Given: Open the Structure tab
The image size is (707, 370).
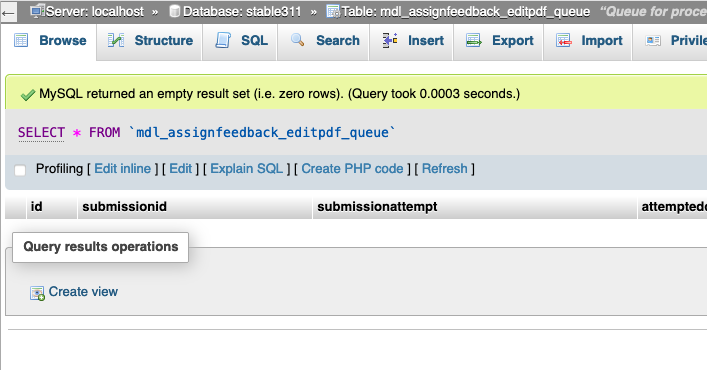Looking at the screenshot, I should point(150,41).
